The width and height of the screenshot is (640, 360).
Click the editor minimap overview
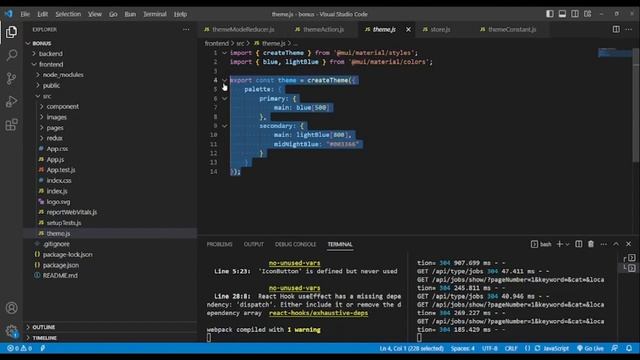click(x=615, y=53)
